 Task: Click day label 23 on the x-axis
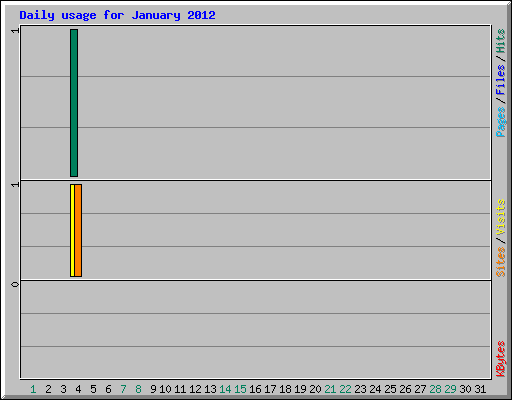(x=360, y=389)
